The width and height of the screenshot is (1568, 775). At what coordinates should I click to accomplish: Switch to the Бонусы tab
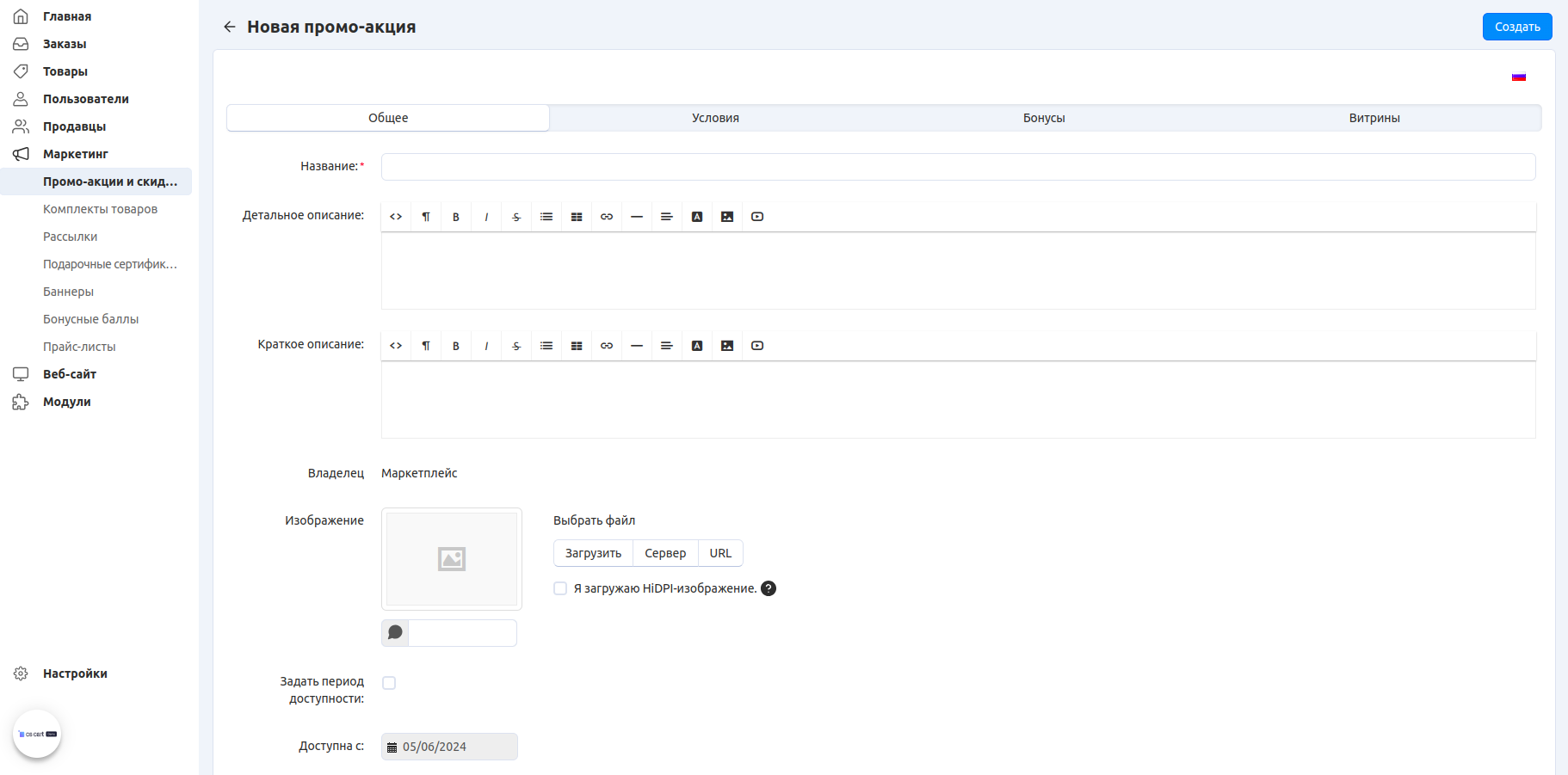[x=1044, y=118]
